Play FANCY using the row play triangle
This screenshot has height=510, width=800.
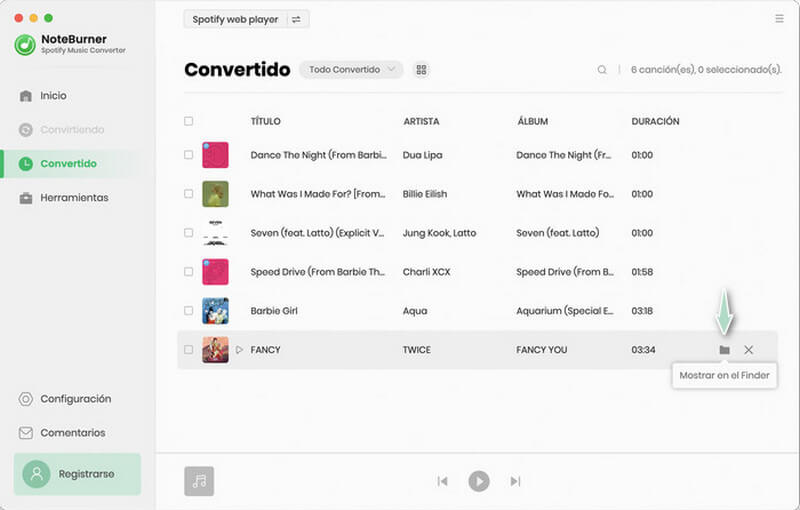(239, 350)
